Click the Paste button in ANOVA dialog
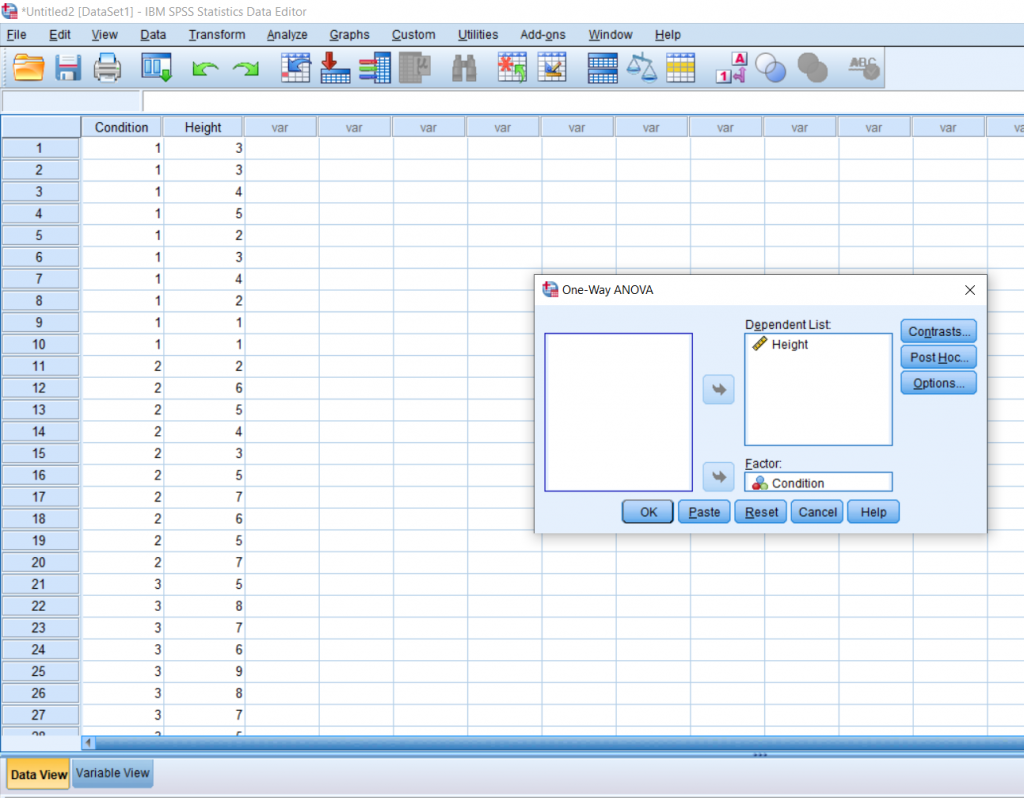The width and height of the screenshot is (1024, 798). point(703,511)
